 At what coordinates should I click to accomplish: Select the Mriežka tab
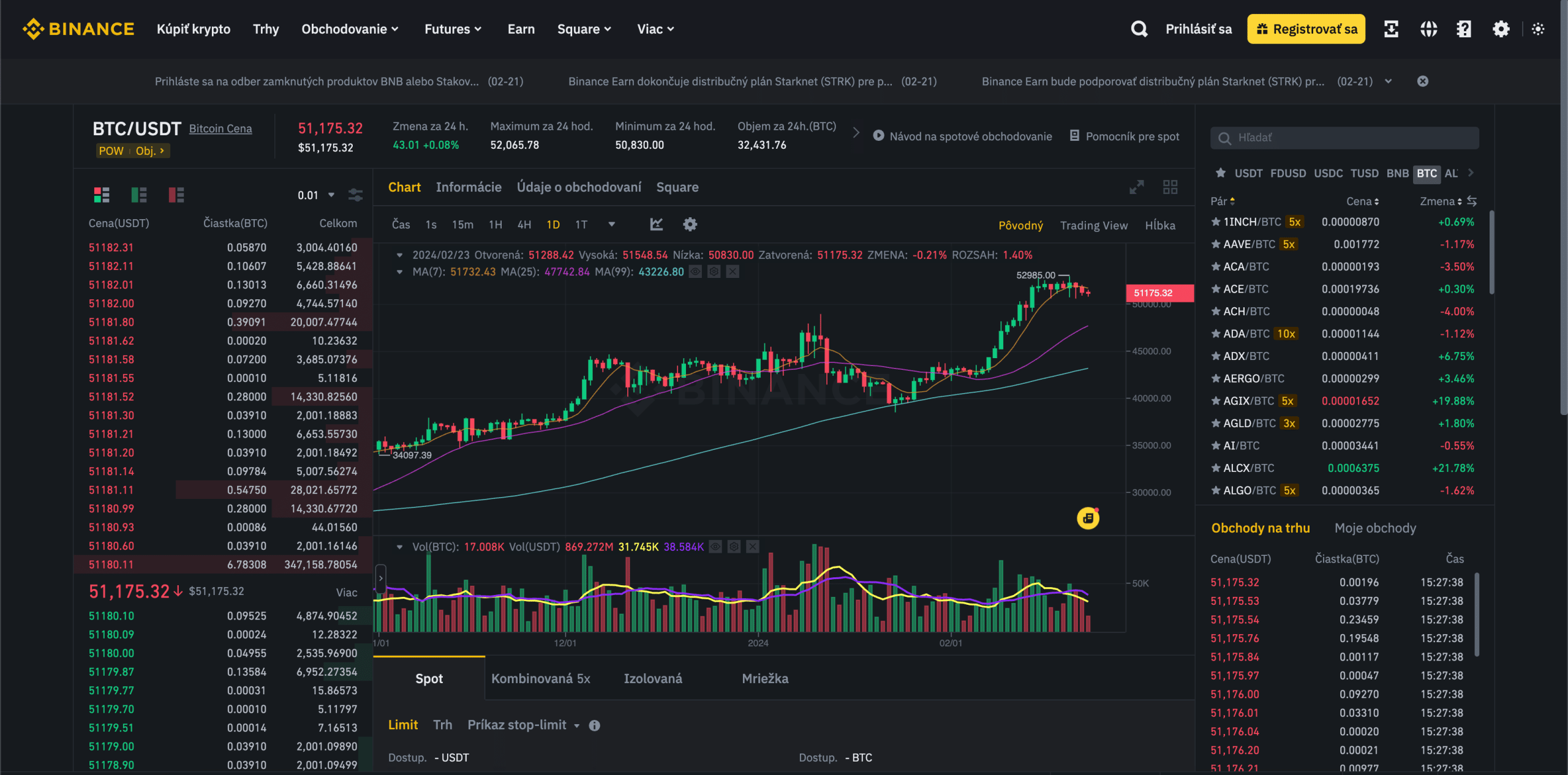765,679
